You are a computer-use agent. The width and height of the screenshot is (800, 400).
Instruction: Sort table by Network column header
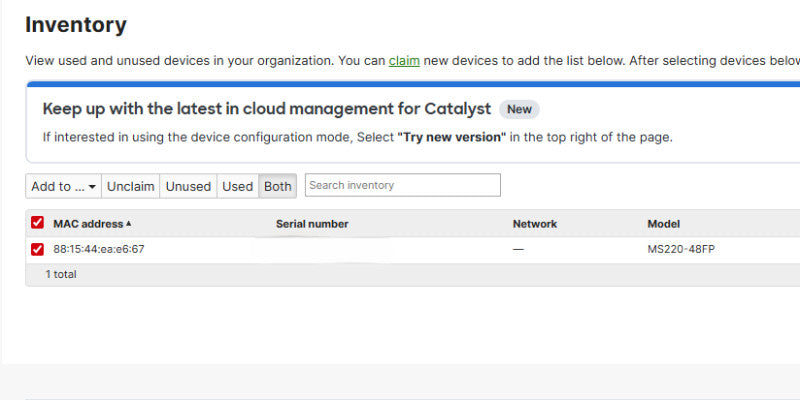[x=535, y=224]
